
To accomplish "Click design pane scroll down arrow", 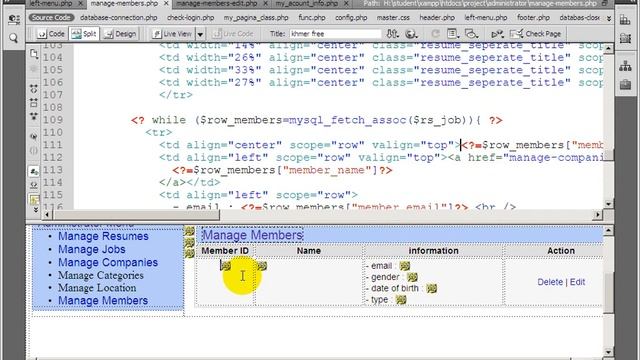I will 609,352.
